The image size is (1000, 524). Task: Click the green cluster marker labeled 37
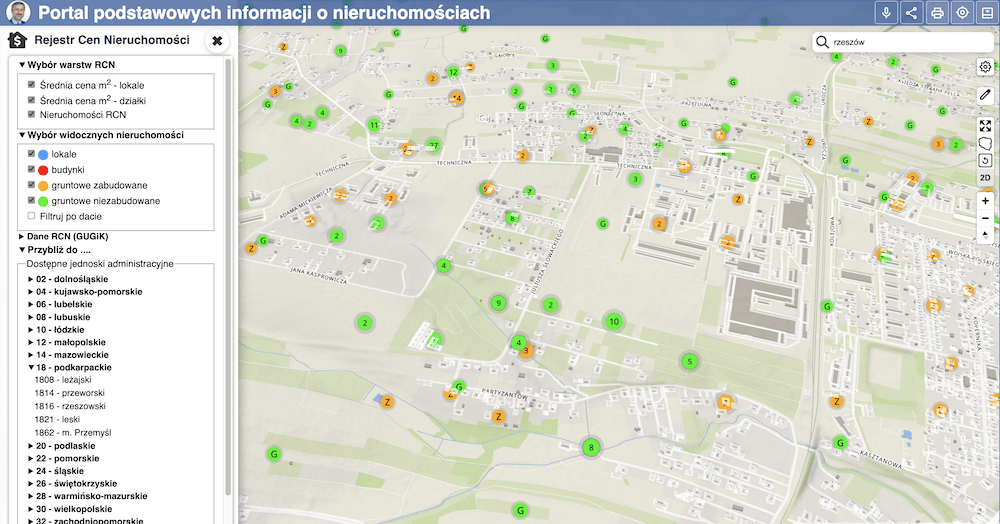[433, 145]
